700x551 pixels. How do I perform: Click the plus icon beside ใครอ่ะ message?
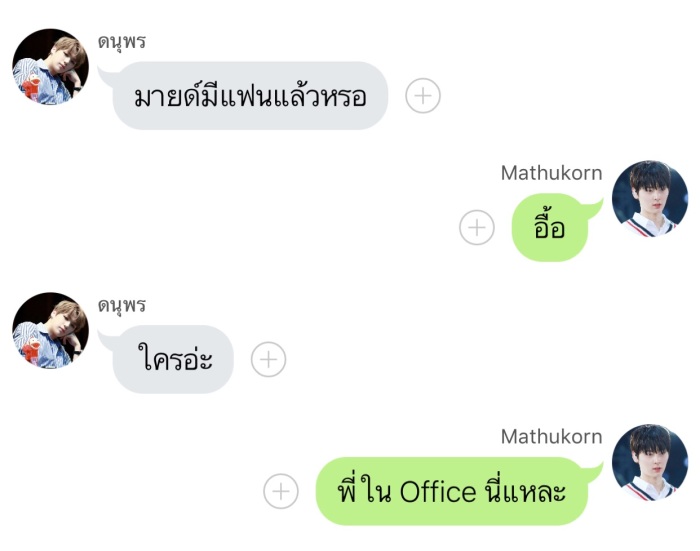(x=268, y=359)
